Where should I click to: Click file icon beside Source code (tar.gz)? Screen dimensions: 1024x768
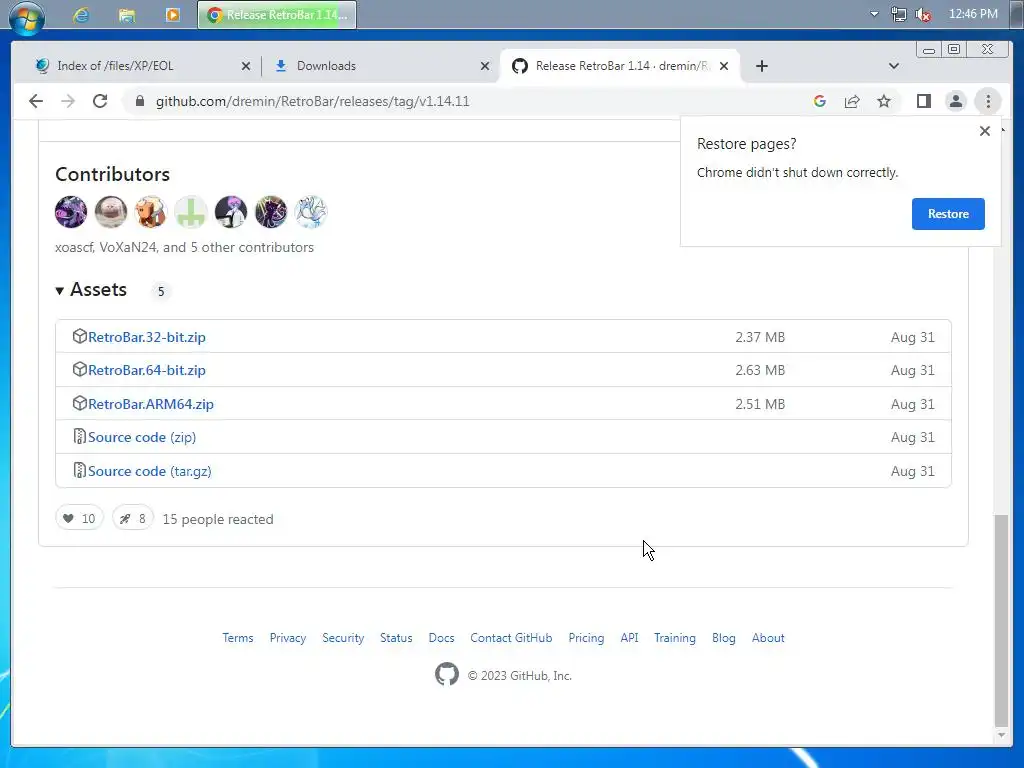79,470
